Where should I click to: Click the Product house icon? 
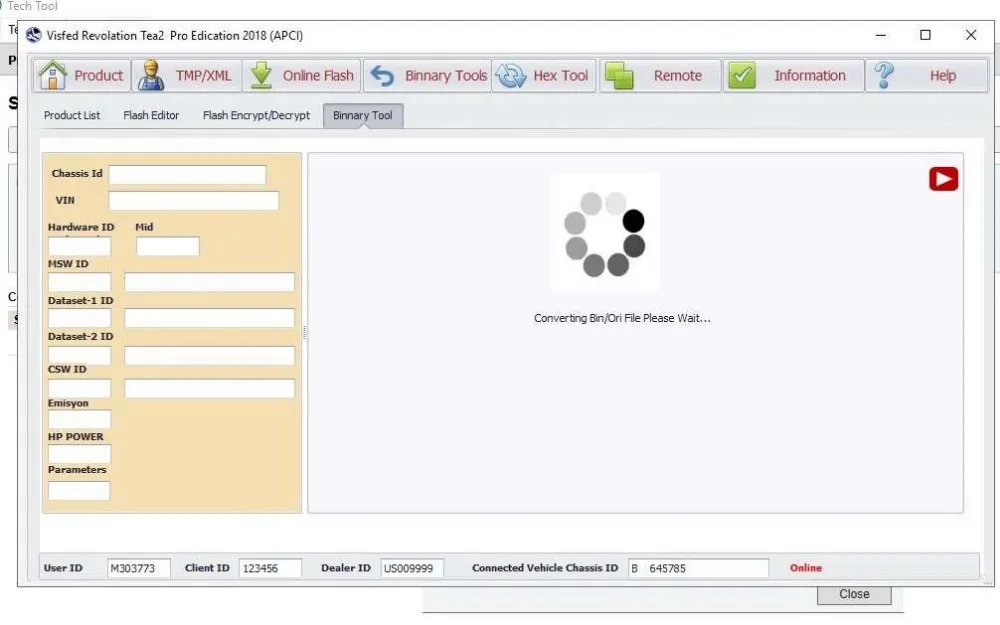[52, 75]
